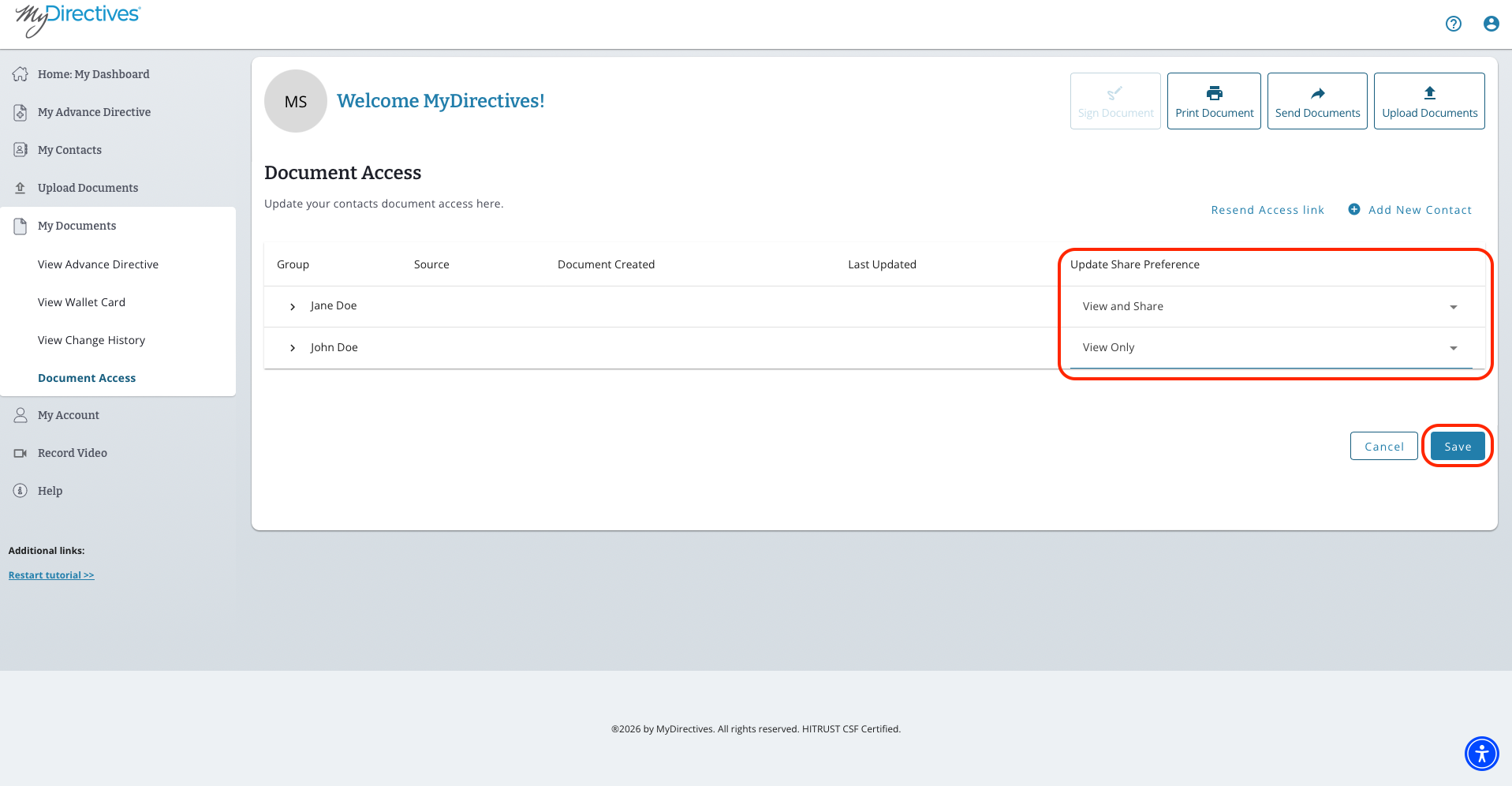Expand the Jane Doe row

click(293, 306)
